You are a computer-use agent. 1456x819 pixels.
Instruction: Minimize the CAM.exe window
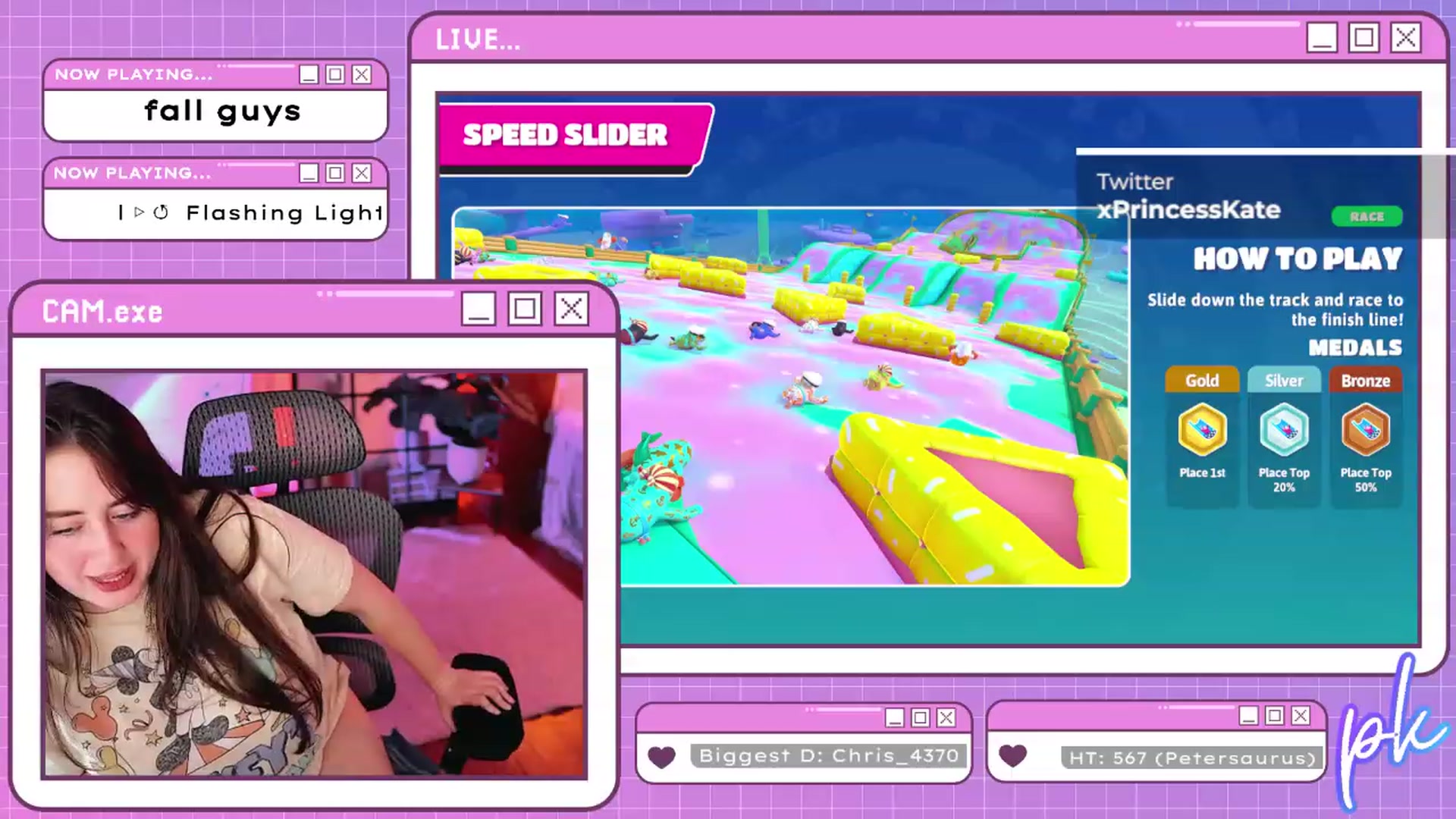[x=479, y=309]
